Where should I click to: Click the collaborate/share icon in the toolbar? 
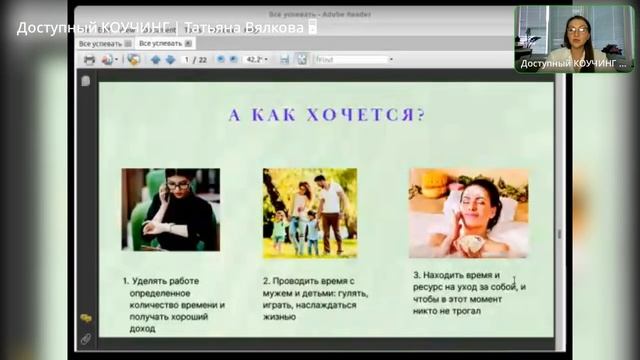133,60
